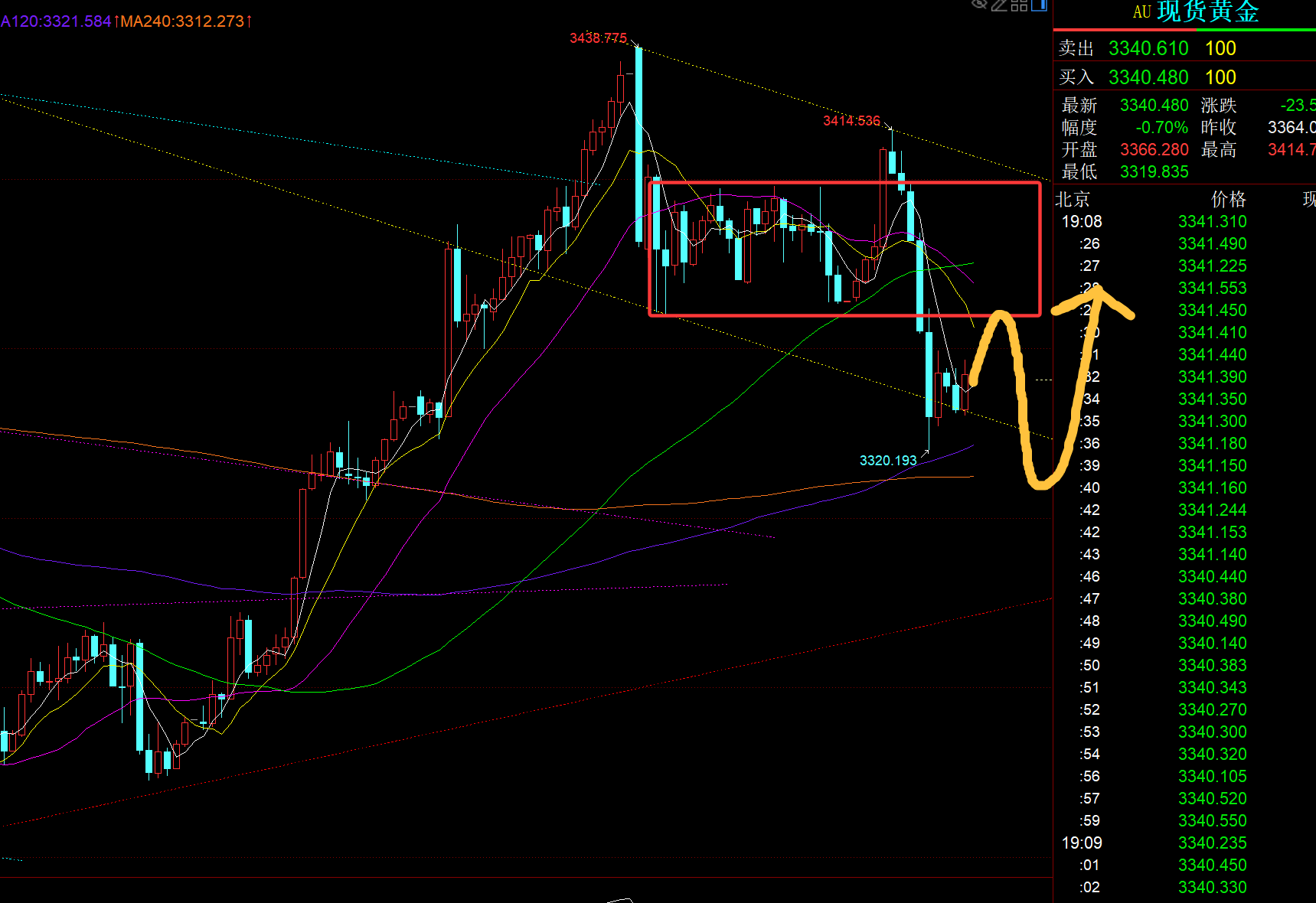
Task: Click the 北京 time column header
Action: [x=1072, y=200]
